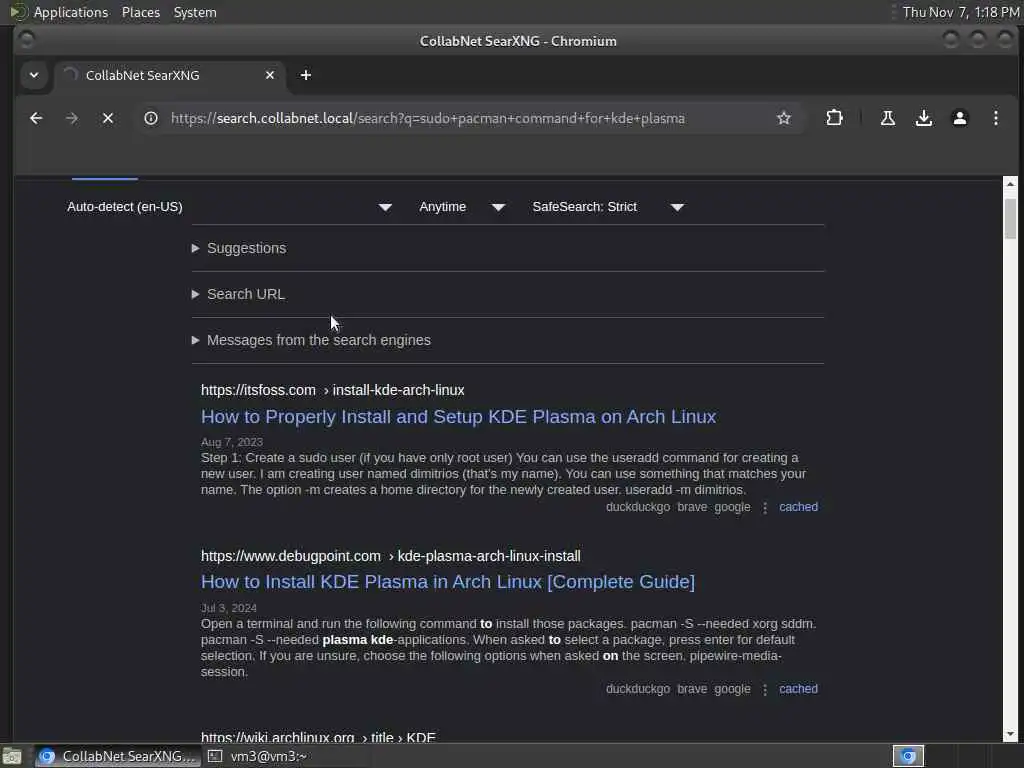
Task: Switch to vm3@vm3 terminal taskbar item
Action: click(x=258, y=756)
